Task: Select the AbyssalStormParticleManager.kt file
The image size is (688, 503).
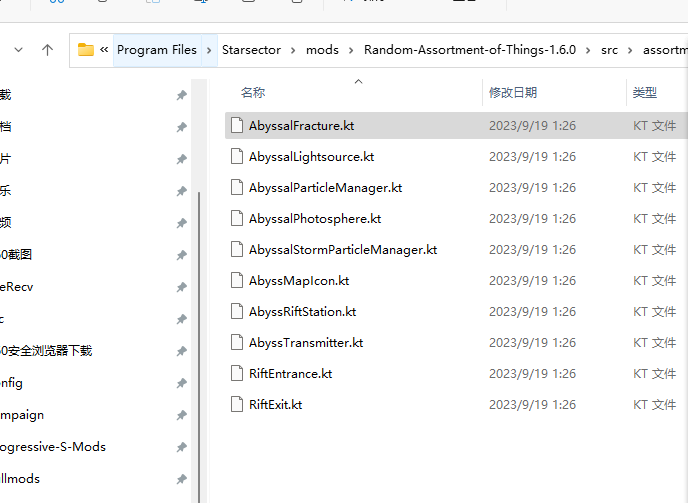Action: click(342, 250)
